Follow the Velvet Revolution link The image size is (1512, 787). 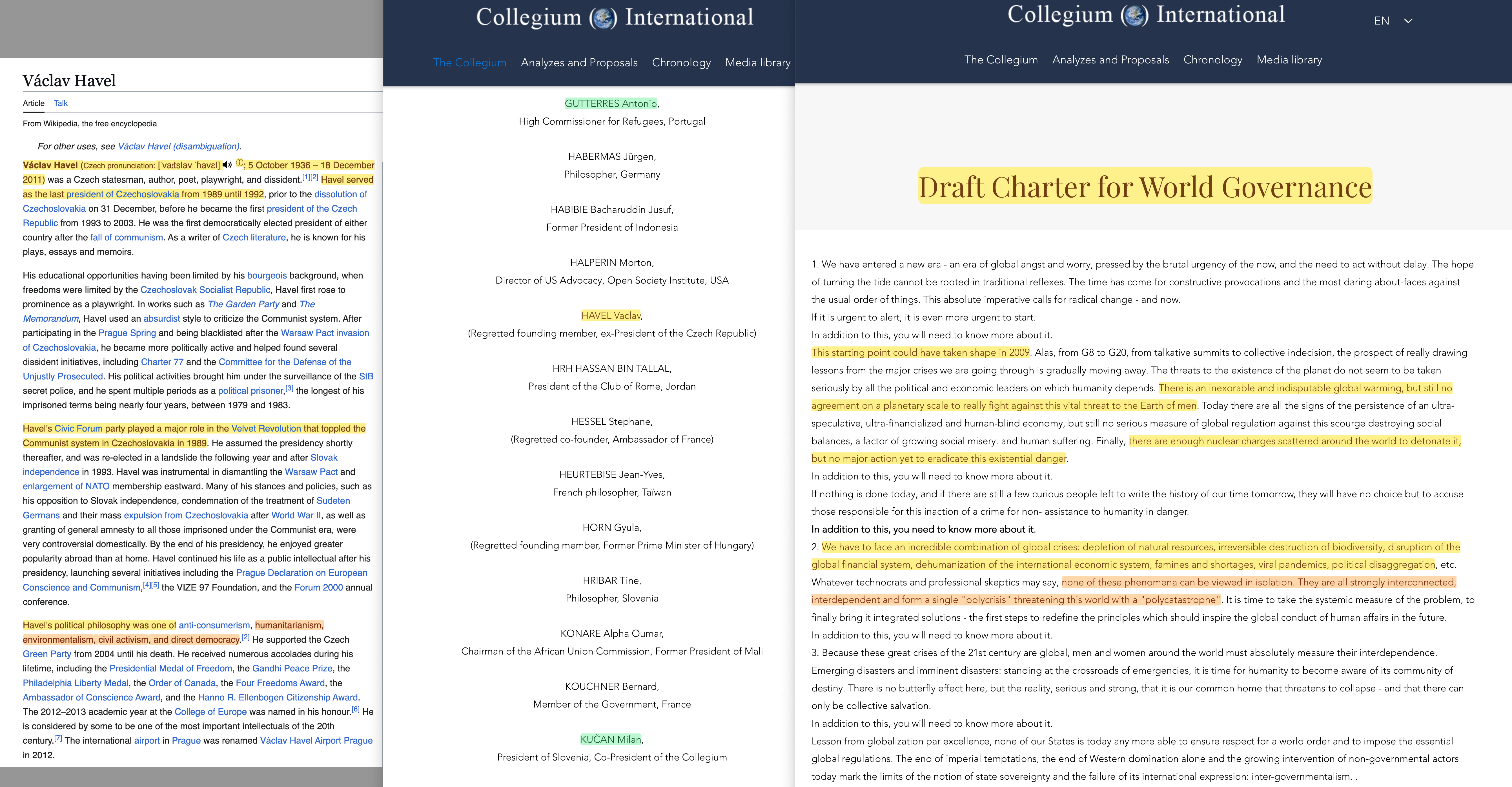point(266,429)
